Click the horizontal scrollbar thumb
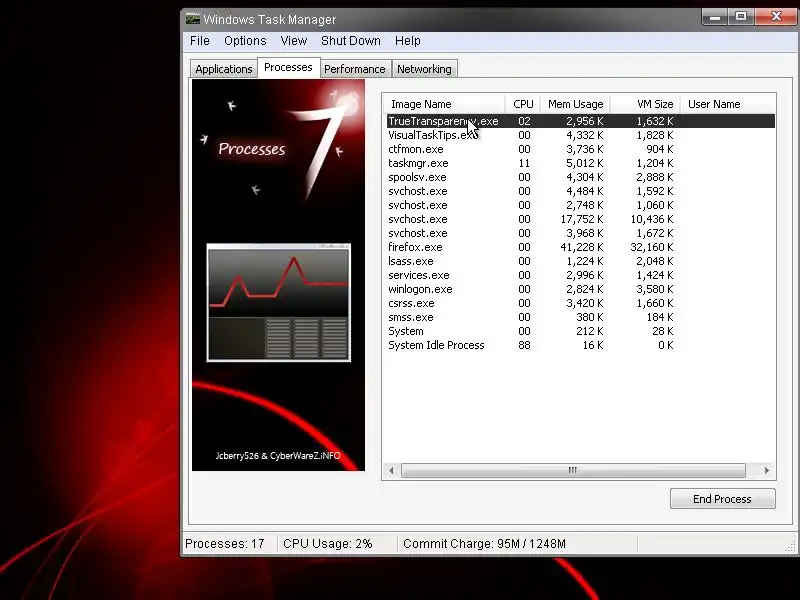The width and height of the screenshot is (800, 600). [573, 470]
